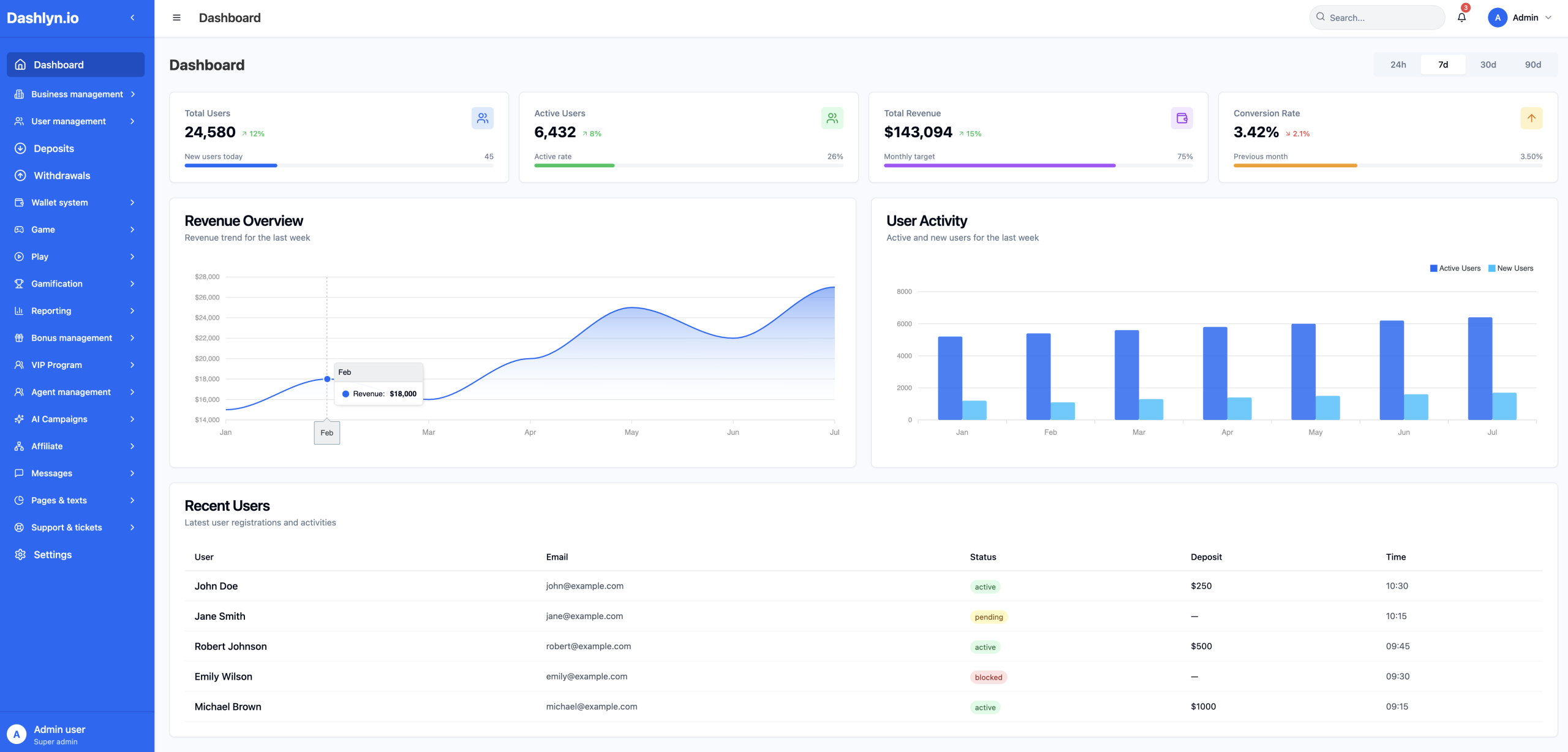Click the notification bell icon
Viewport: 1568px width, 752px height.
pos(1461,18)
